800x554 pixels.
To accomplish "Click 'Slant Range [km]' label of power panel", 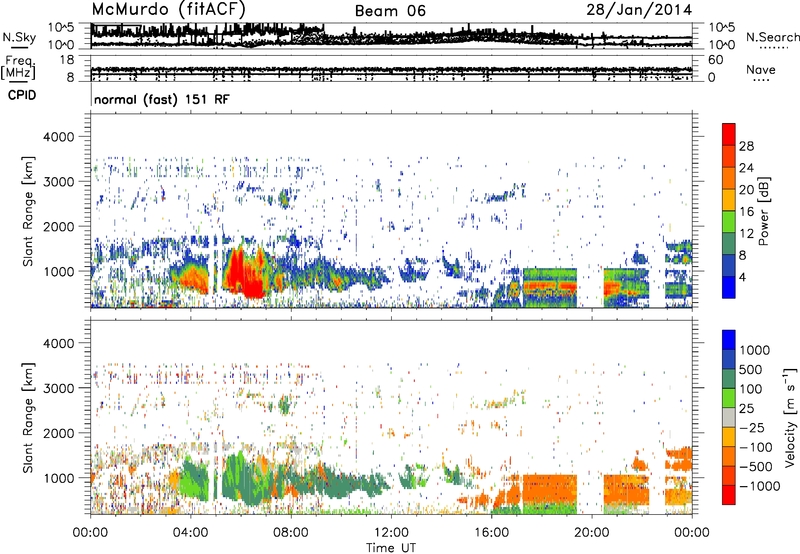I will tap(28, 211).
